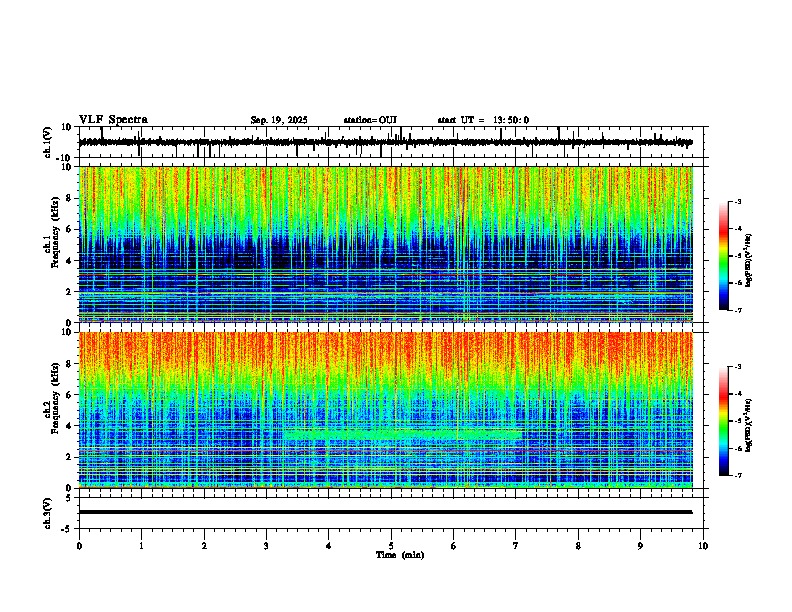Click time axis tick label "7"
Image resolution: width=792 pixels, height=612 pixels.
pos(516,546)
